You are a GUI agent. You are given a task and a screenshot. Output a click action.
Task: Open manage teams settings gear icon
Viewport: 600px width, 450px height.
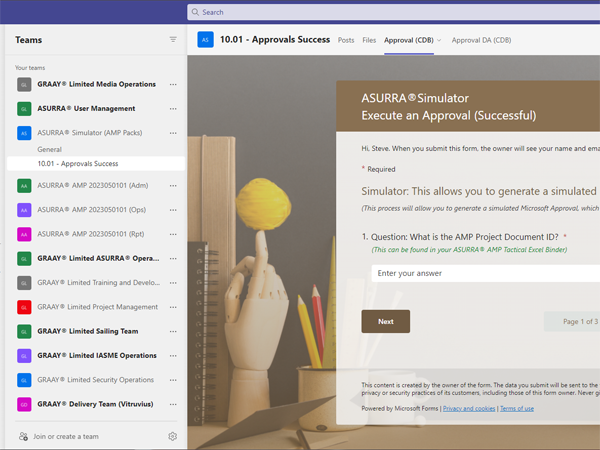(173, 436)
